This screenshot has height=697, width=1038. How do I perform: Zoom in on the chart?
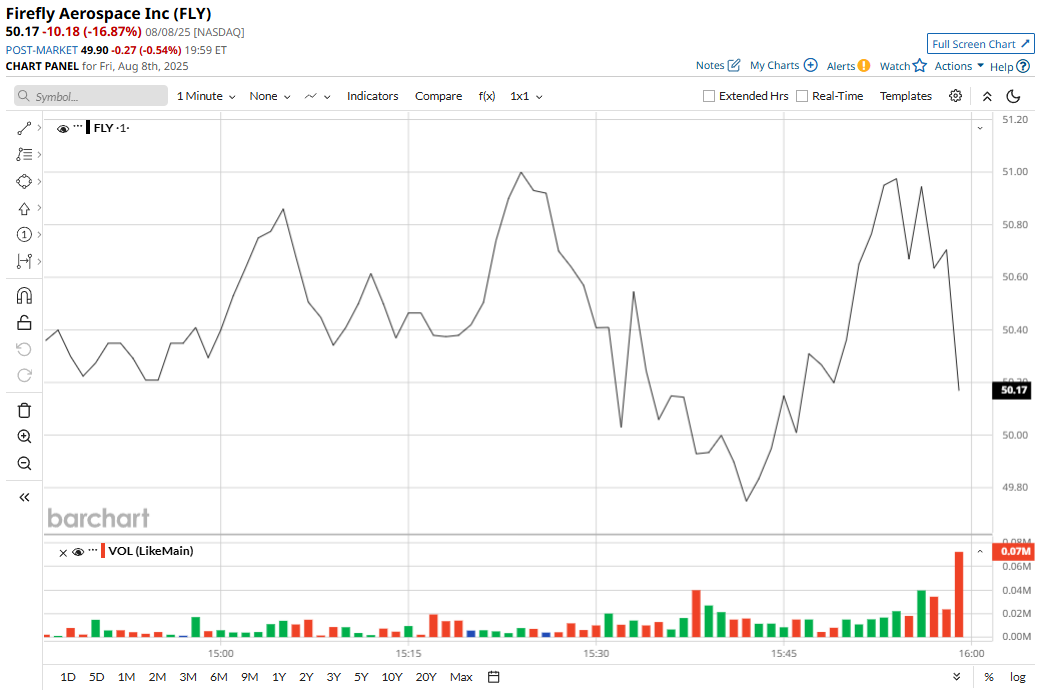[x=24, y=436]
